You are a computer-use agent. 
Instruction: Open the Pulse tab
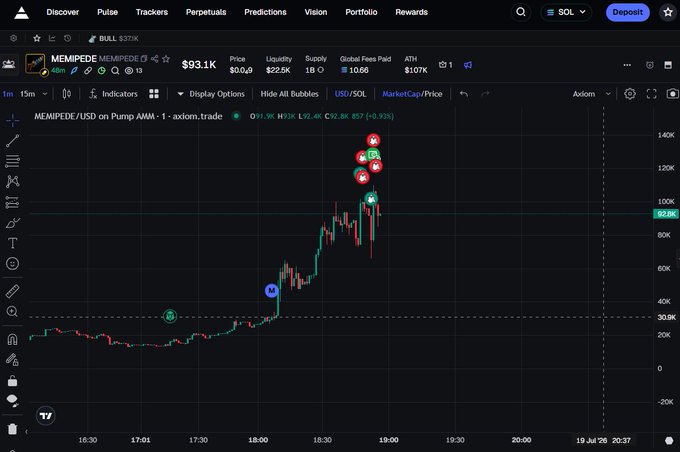[x=108, y=12]
